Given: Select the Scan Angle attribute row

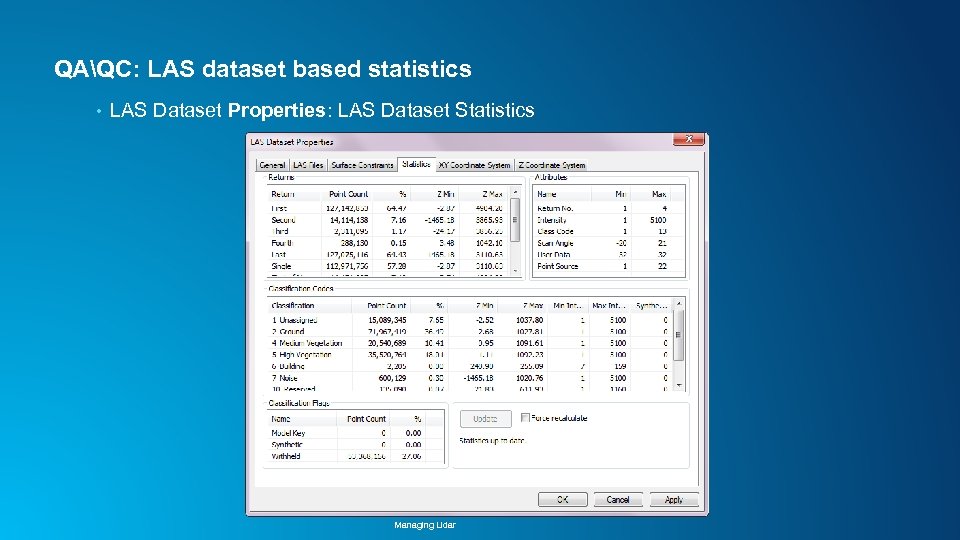Looking at the screenshot, I should pos(609,243).
